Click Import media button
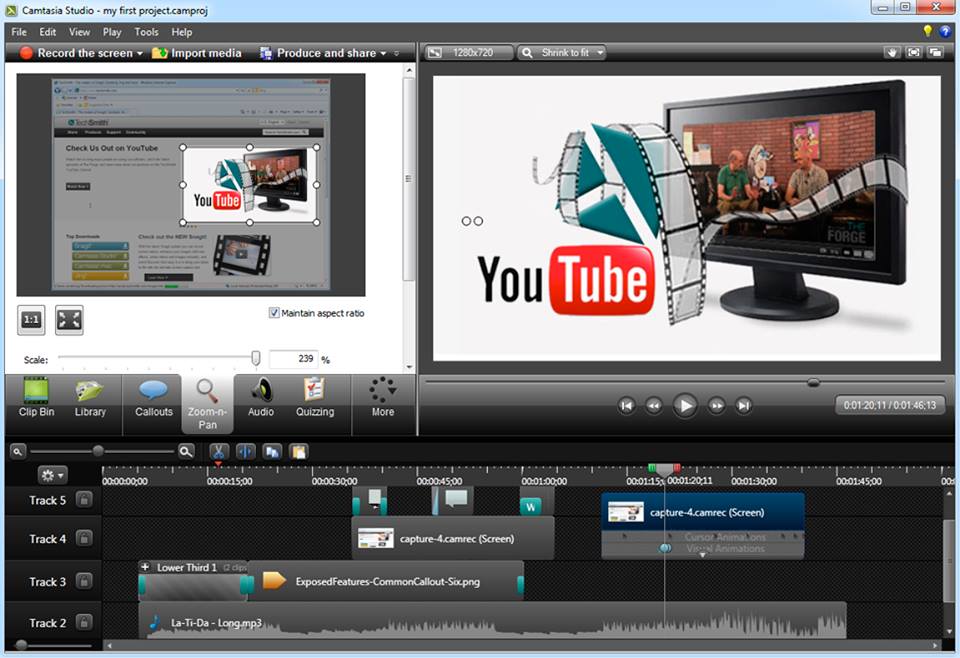Screen dimensions: 960x658 pos(197,53)
